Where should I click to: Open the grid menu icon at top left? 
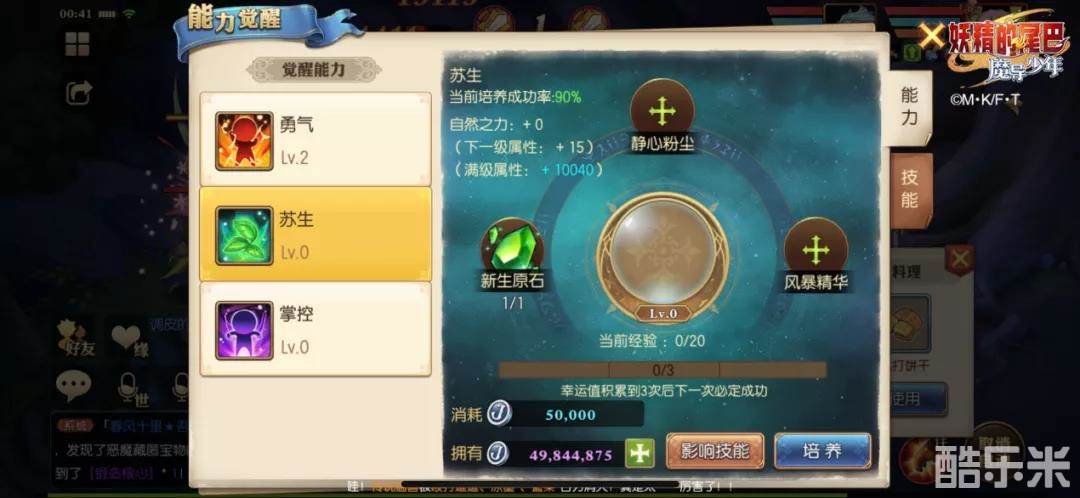pyautogui.click(x=77, y=44)
